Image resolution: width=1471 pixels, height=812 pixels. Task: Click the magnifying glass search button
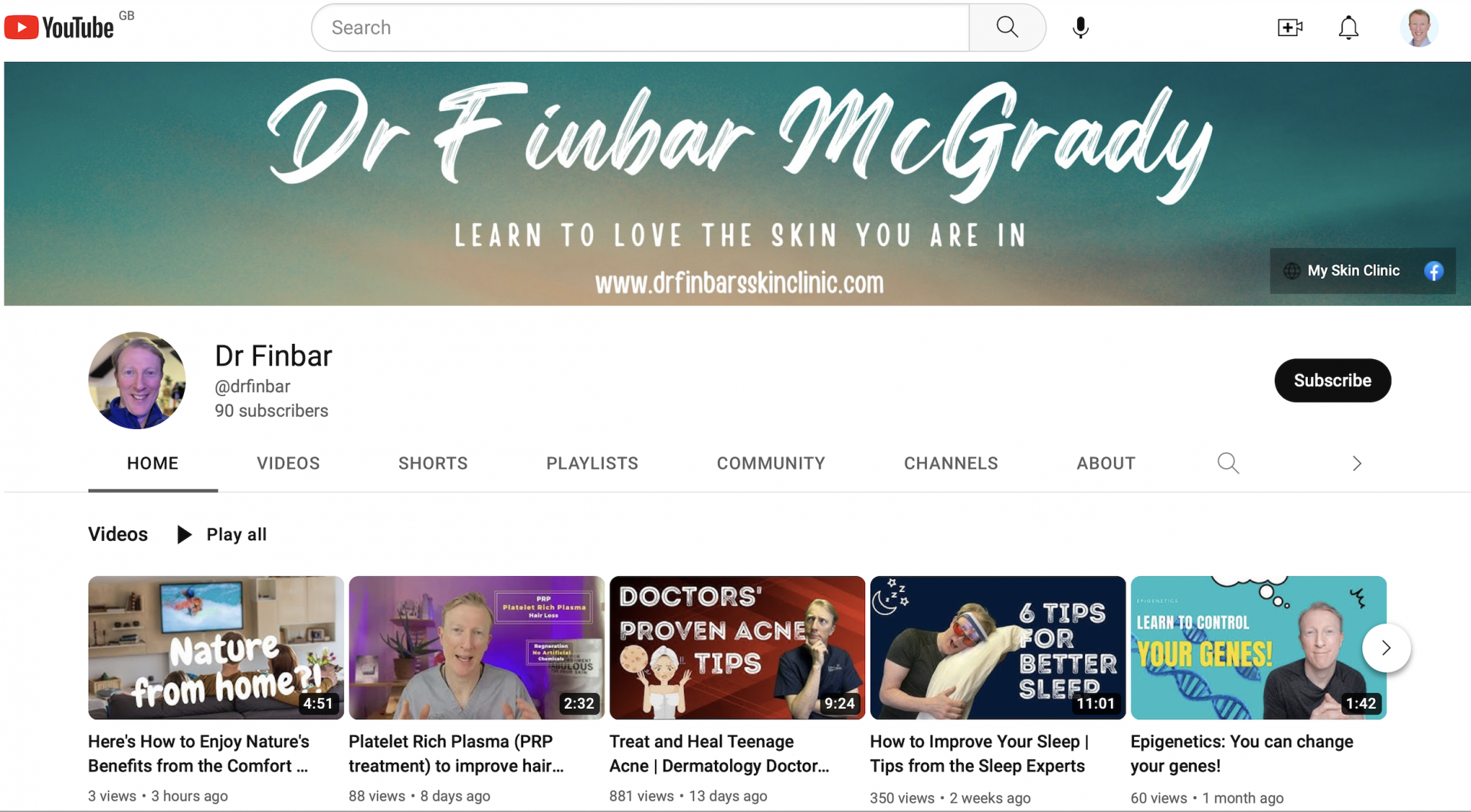(1007, 28)
